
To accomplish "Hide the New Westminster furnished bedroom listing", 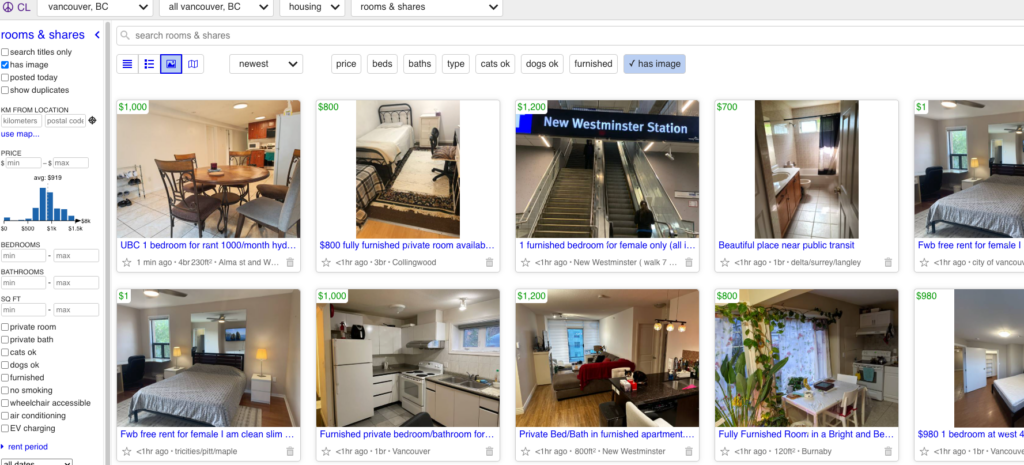I will pos(688,263).
